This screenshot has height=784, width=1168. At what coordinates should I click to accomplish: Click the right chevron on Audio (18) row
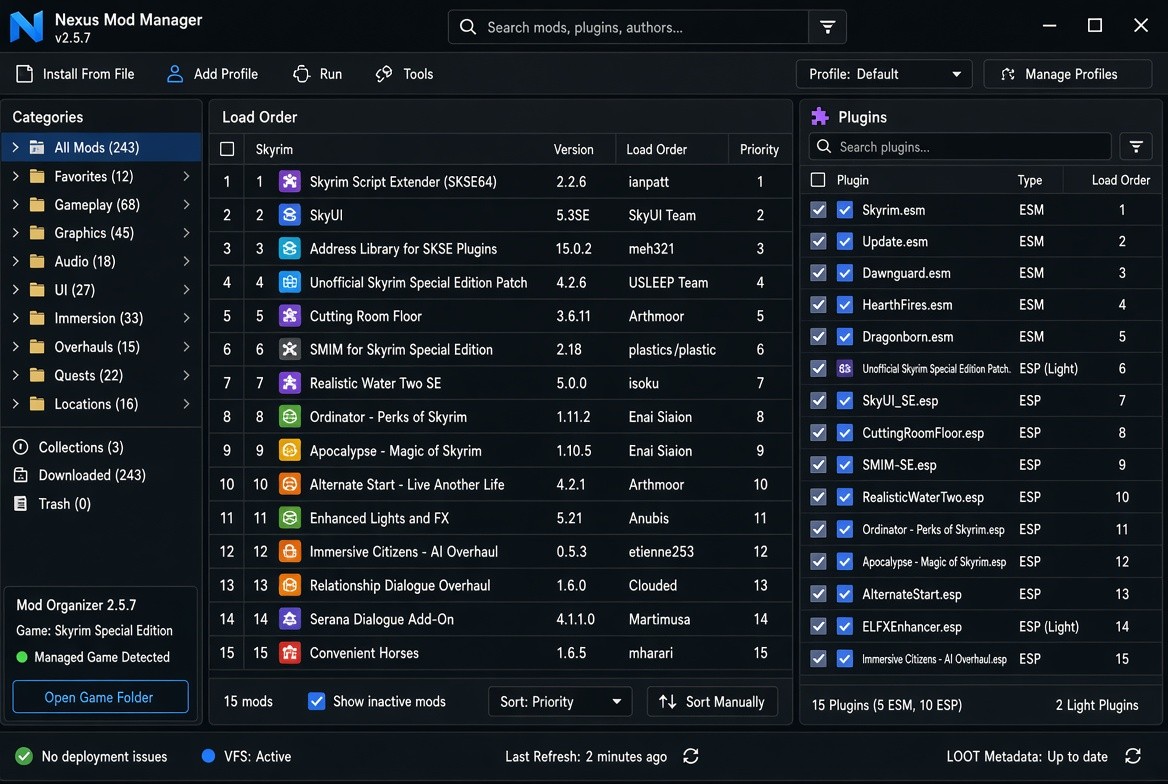(186, 261)
